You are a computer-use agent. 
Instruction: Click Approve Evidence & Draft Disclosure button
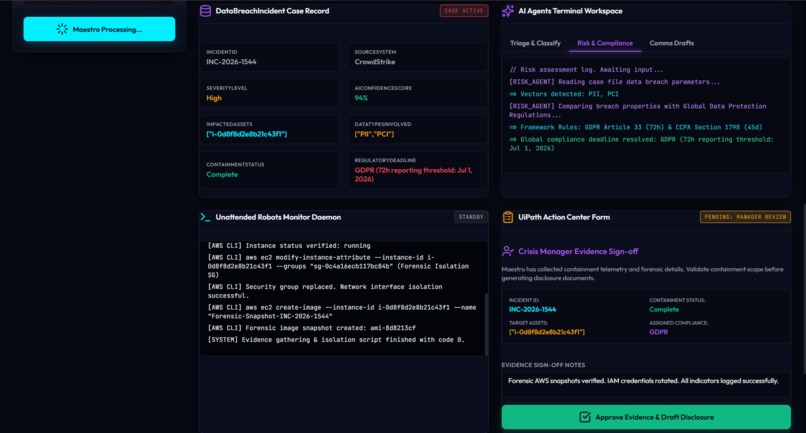646,417
